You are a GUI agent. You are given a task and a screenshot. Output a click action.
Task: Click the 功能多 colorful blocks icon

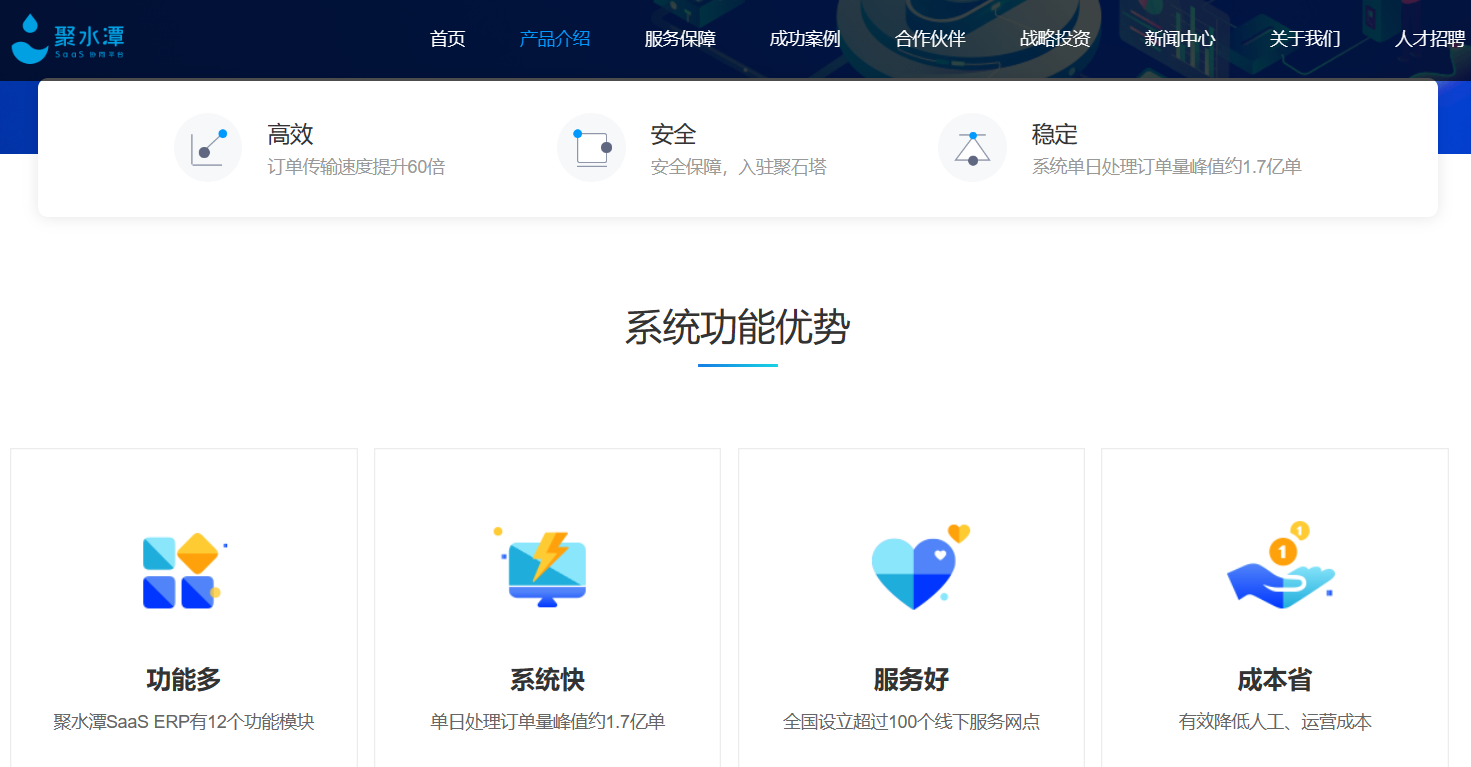click(181, 571)
